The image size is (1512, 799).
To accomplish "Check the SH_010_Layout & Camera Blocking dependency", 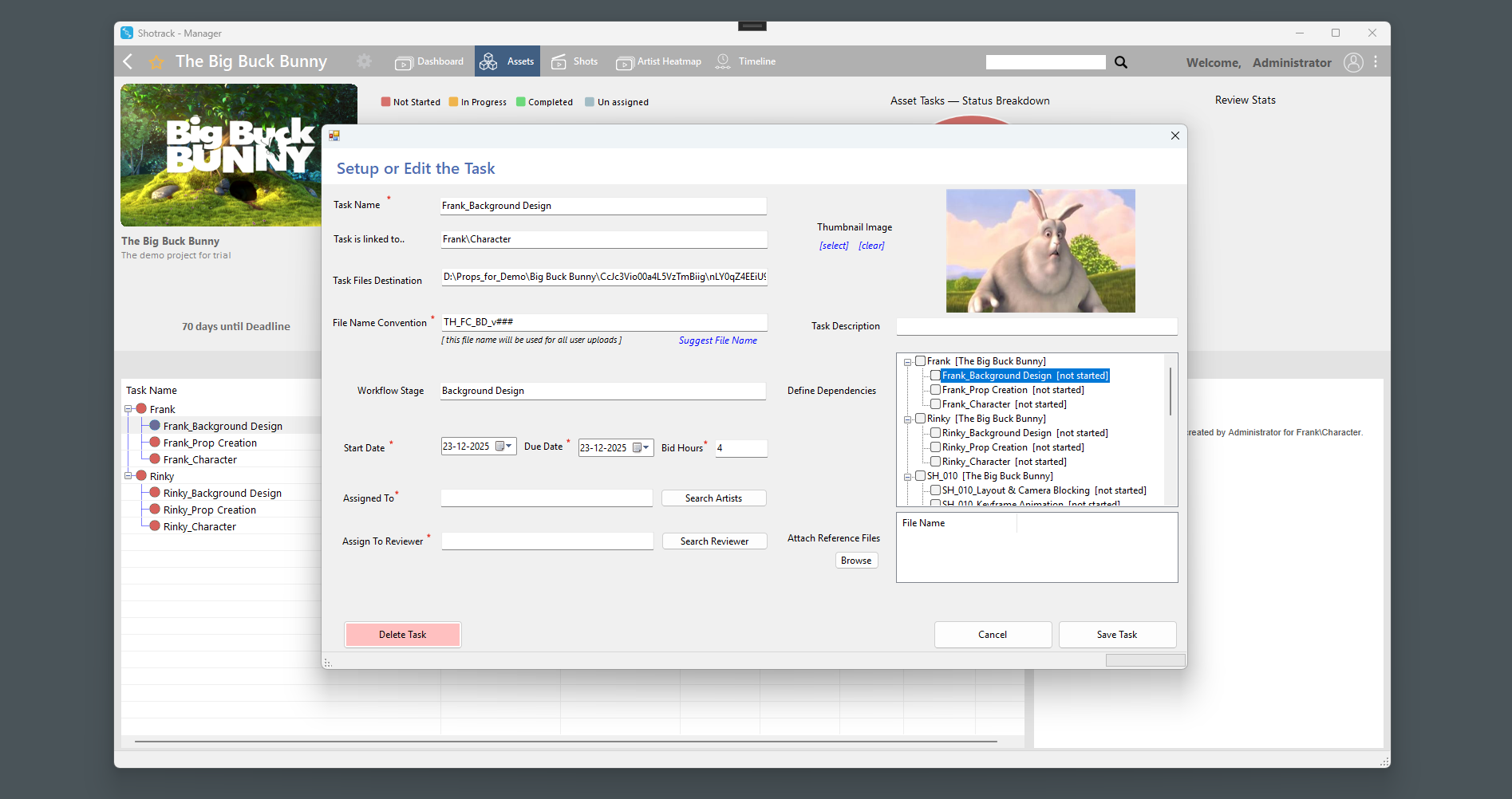I will click(x=935, y=490).
